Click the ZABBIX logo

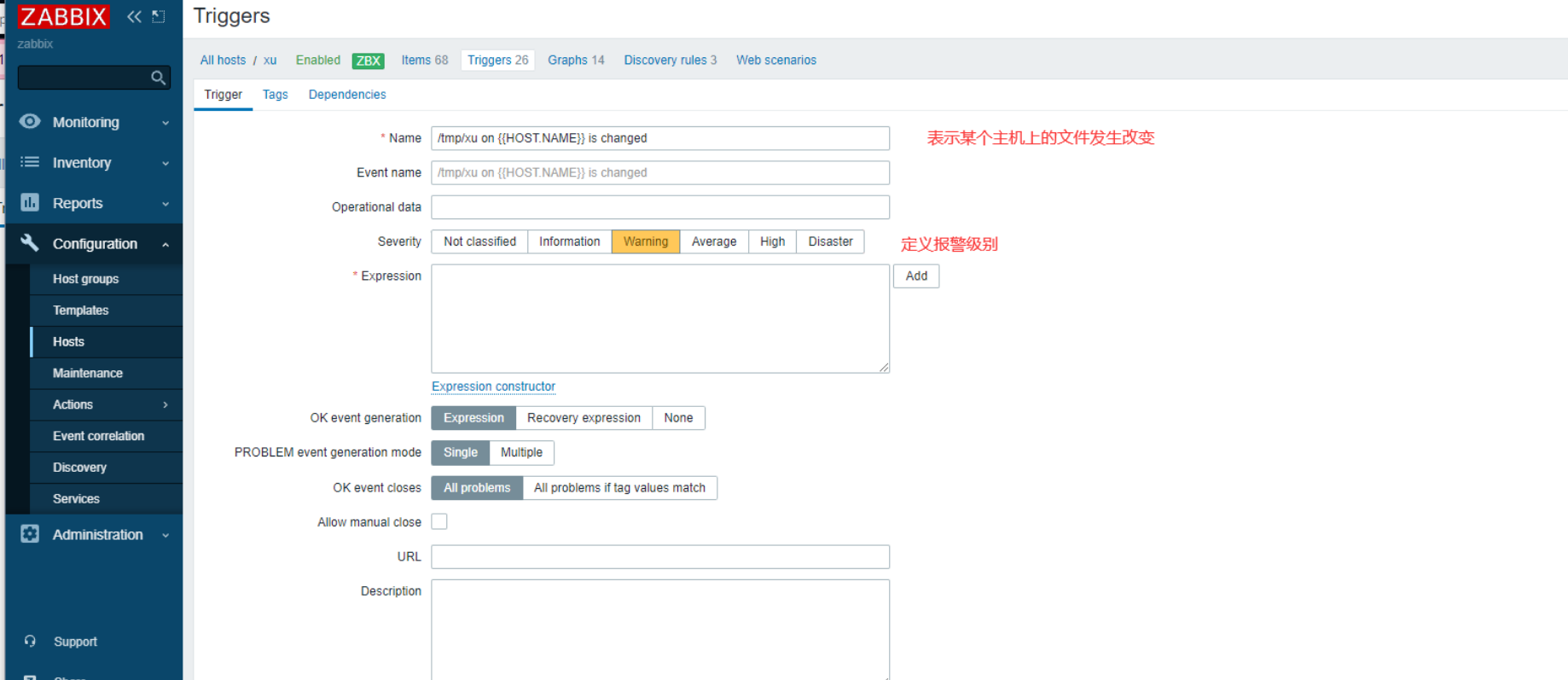tap(64, 16)
